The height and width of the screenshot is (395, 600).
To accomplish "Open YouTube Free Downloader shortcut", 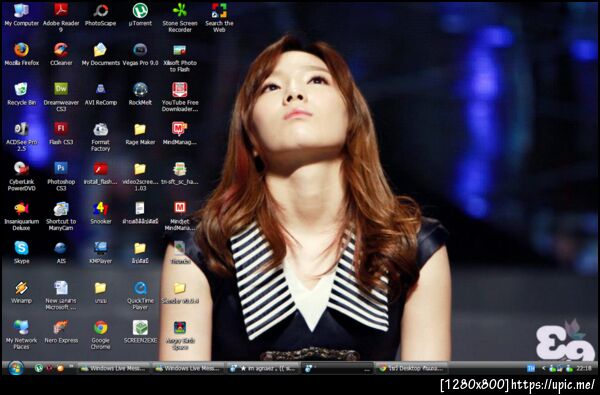I will [x=180, y=97].
